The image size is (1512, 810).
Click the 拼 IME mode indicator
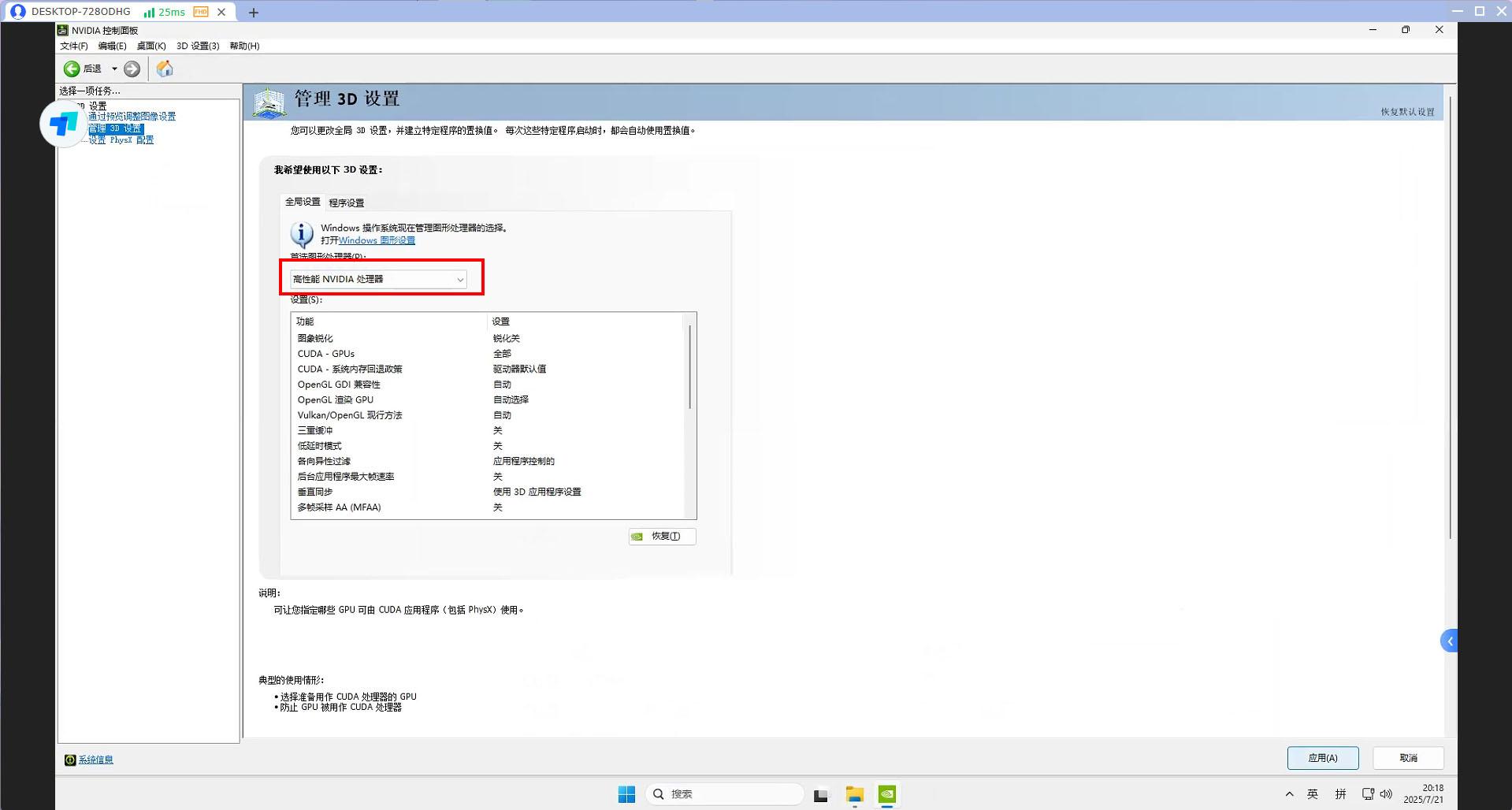pos(1340,794)
